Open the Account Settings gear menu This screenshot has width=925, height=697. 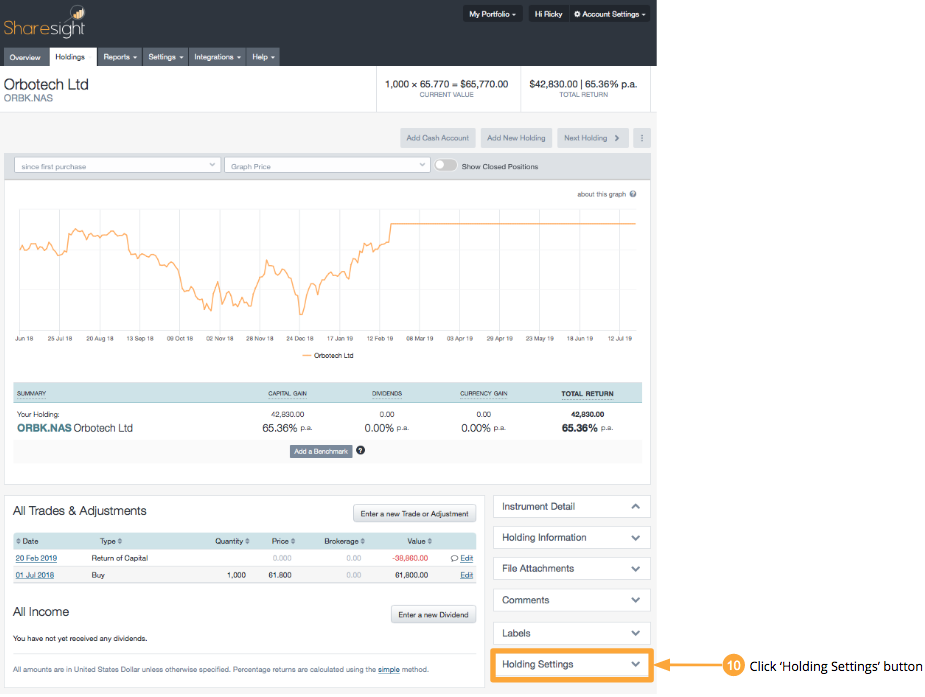point(609,14)
